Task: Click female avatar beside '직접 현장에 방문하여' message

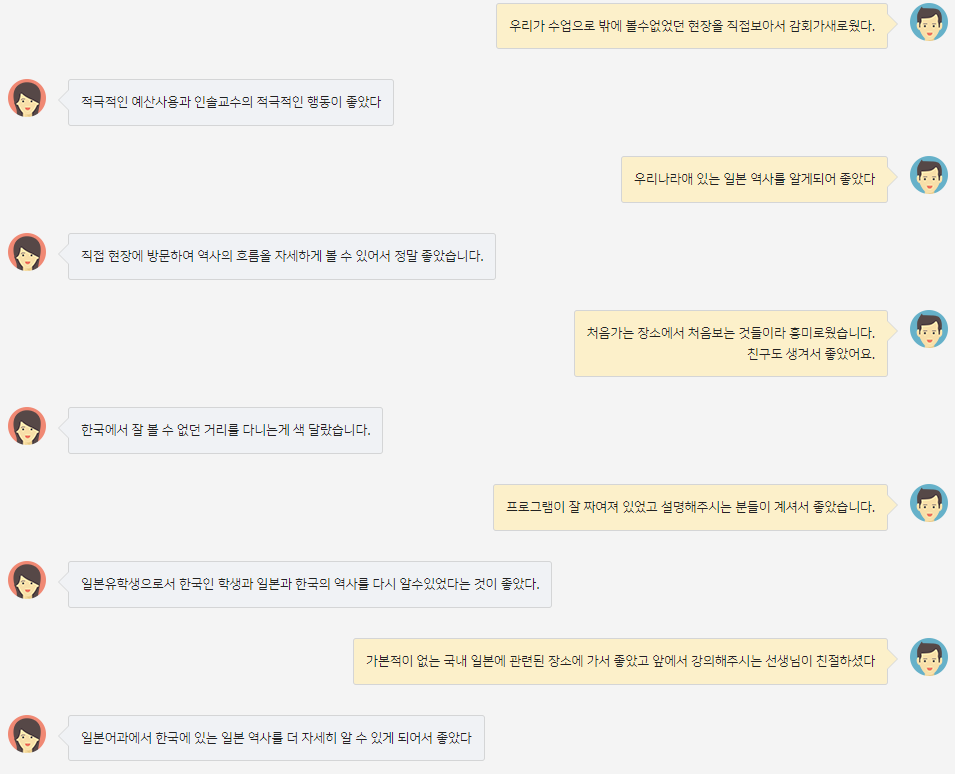Action: point(27,252)
